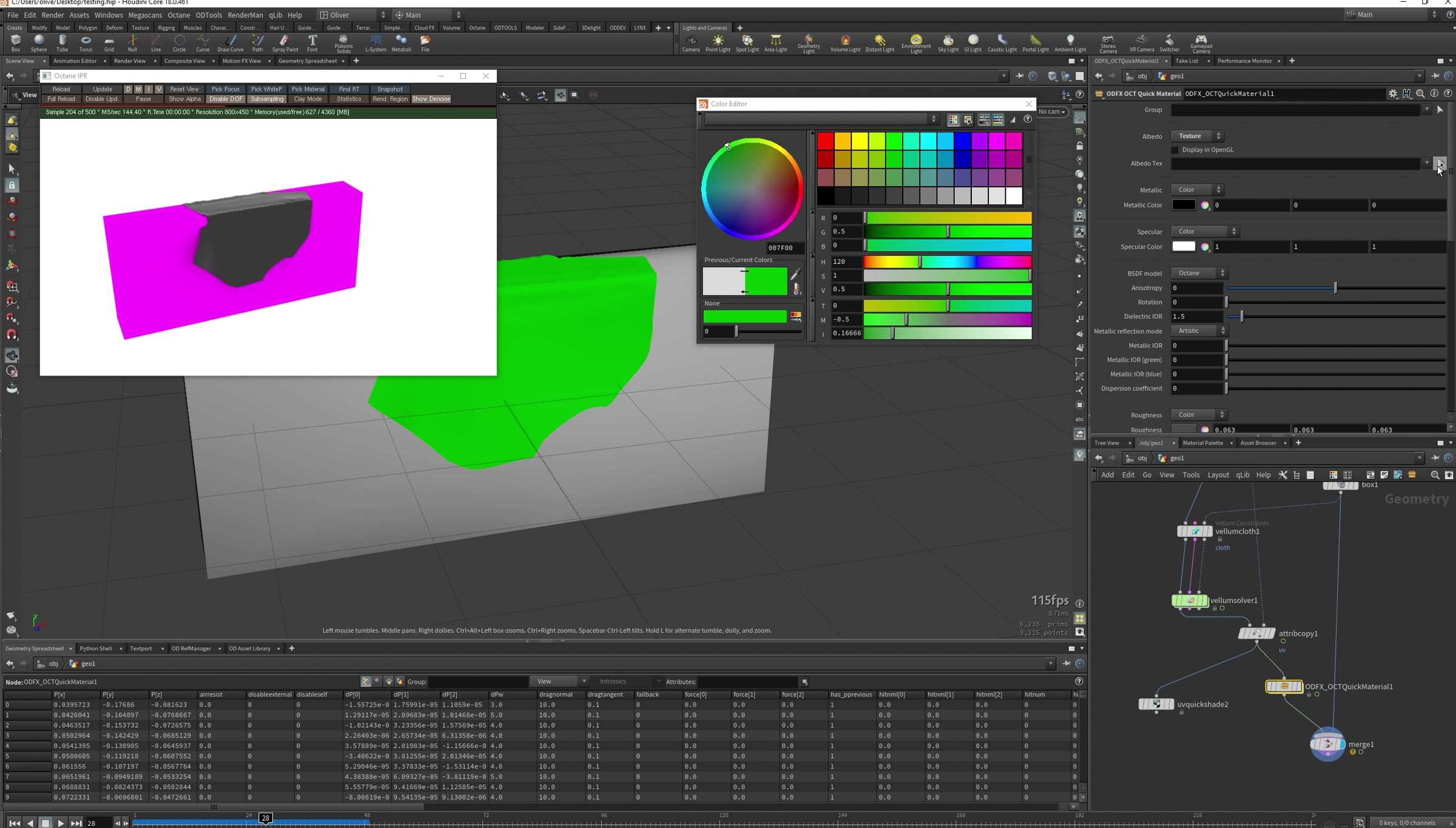
Task: Click the eyedropper in Color Editor
Action: click(795, 274)
